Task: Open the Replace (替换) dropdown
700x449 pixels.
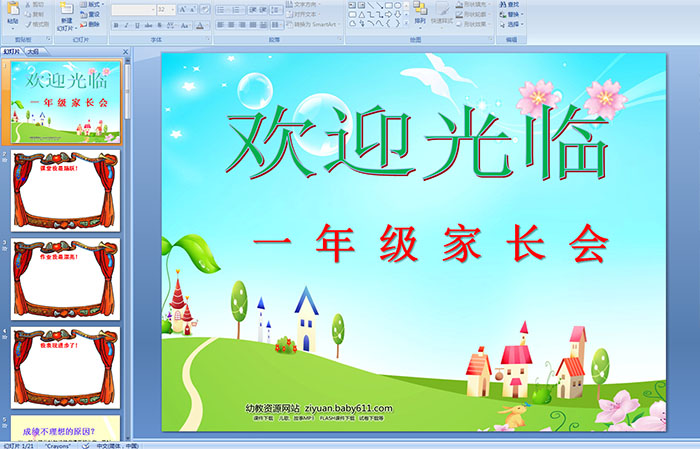Action: 512,14
